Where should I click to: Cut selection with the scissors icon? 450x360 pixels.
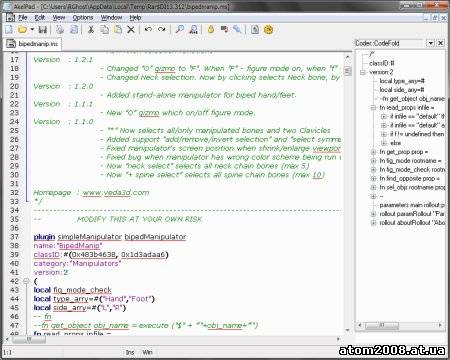(x=90, y=30)
